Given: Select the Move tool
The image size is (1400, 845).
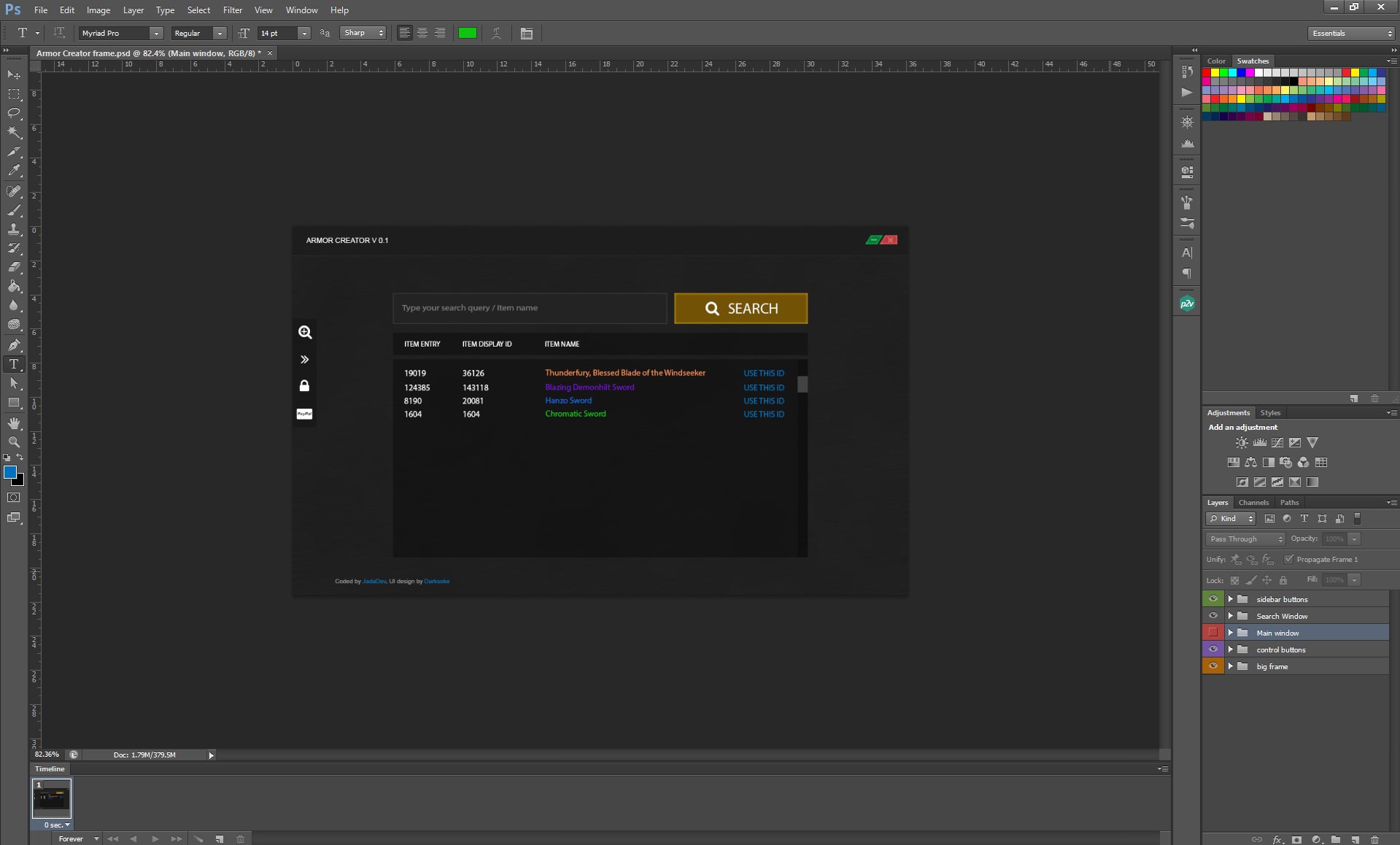Looking at the screenshot, I should pyautogui.click(x=14, y=74).
